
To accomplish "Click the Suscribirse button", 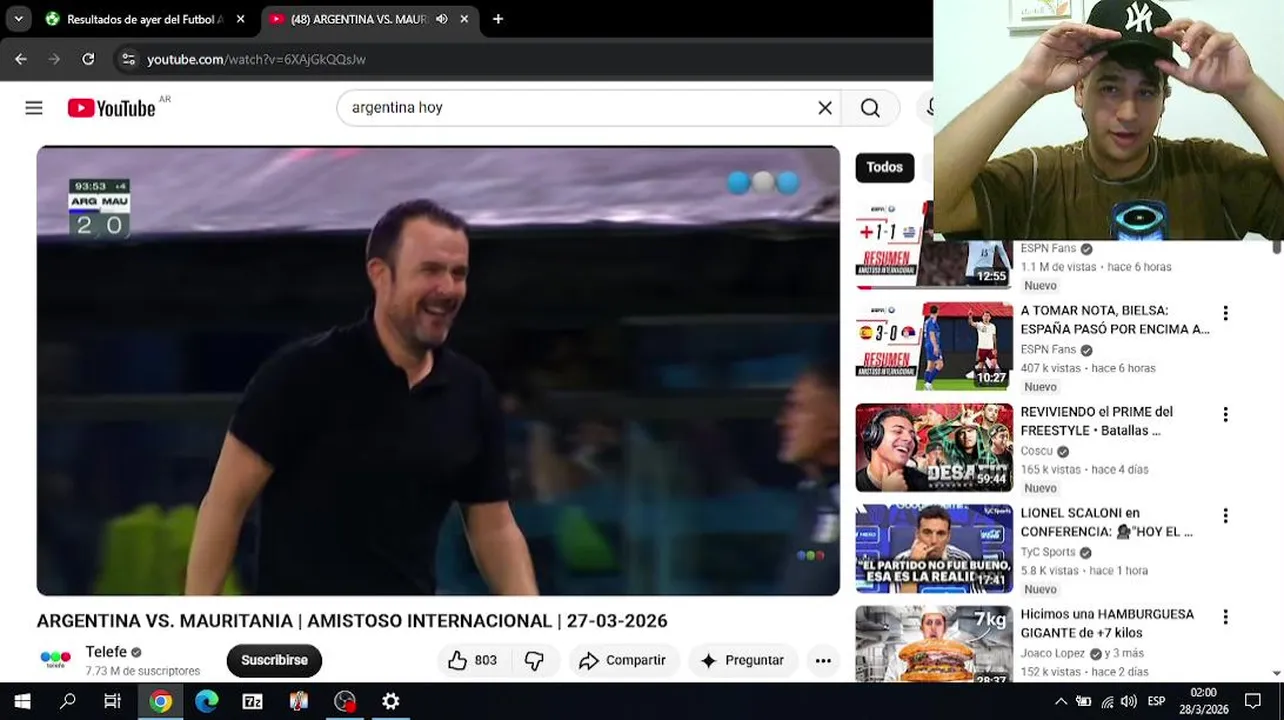I will click(x=274, y=660).
